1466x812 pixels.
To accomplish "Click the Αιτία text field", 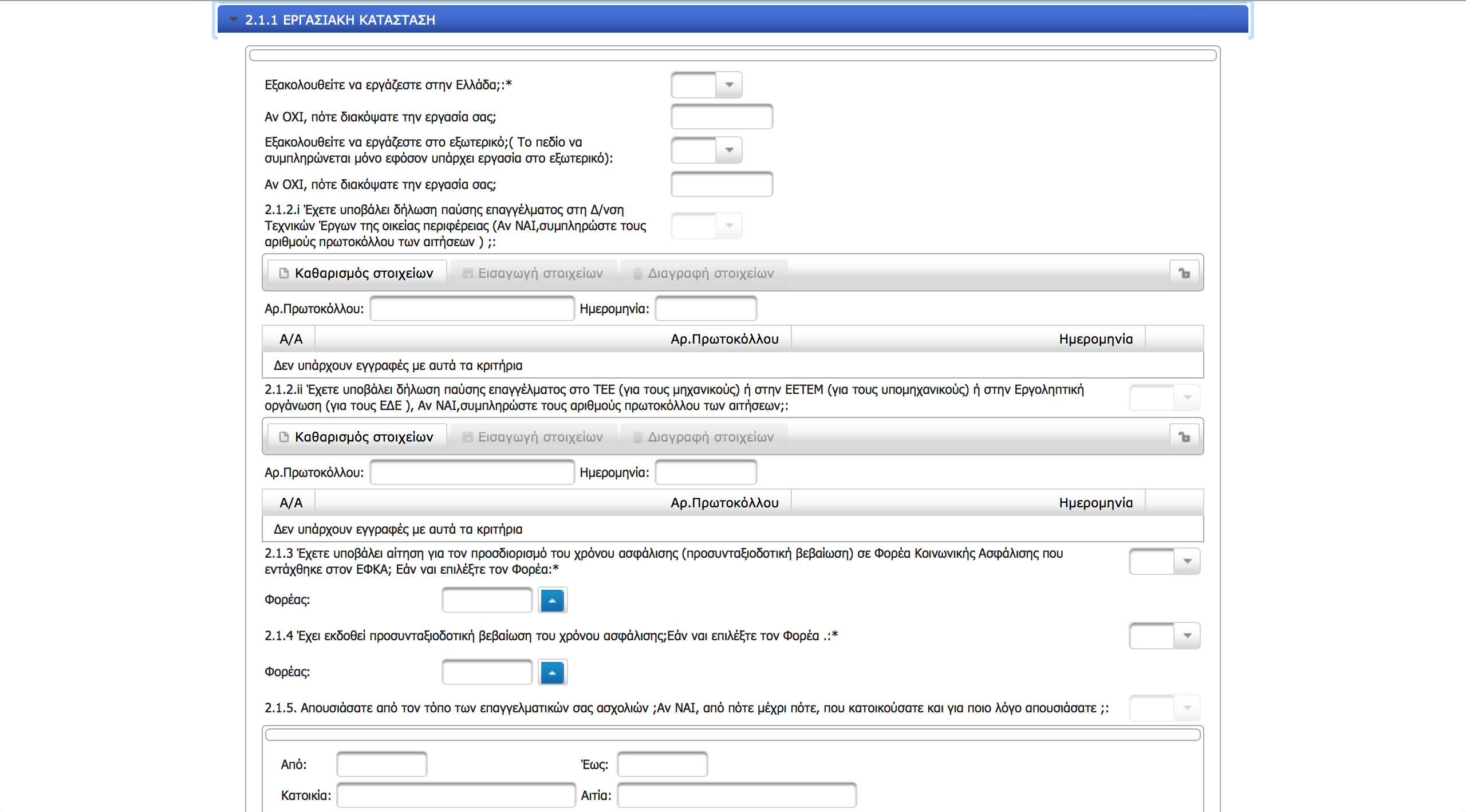I will 736,795.
